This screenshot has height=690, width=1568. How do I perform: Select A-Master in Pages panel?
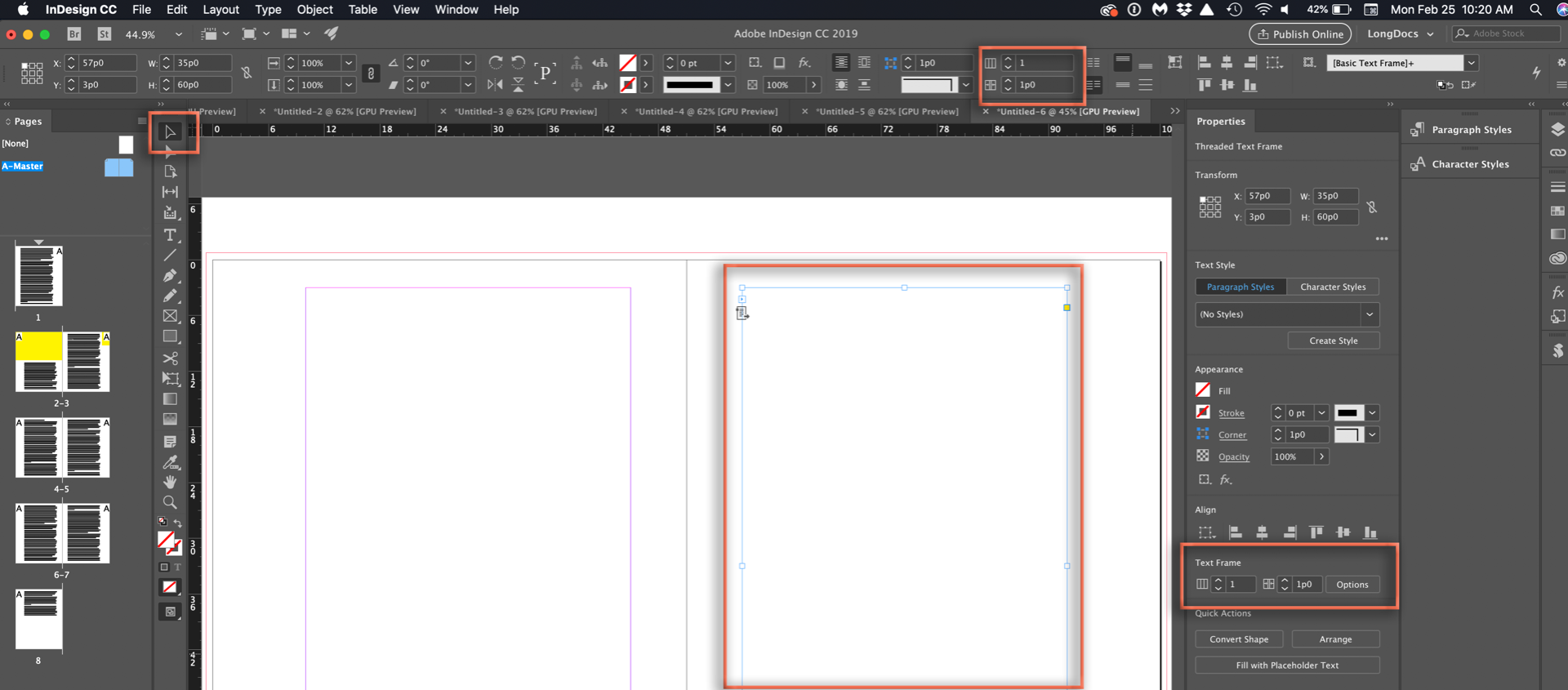(x=22, y=166)
